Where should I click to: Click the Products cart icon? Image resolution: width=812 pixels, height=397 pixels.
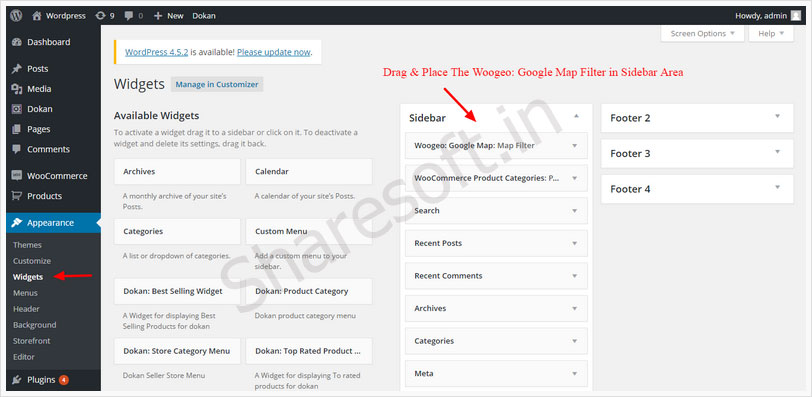coord(17,196)
